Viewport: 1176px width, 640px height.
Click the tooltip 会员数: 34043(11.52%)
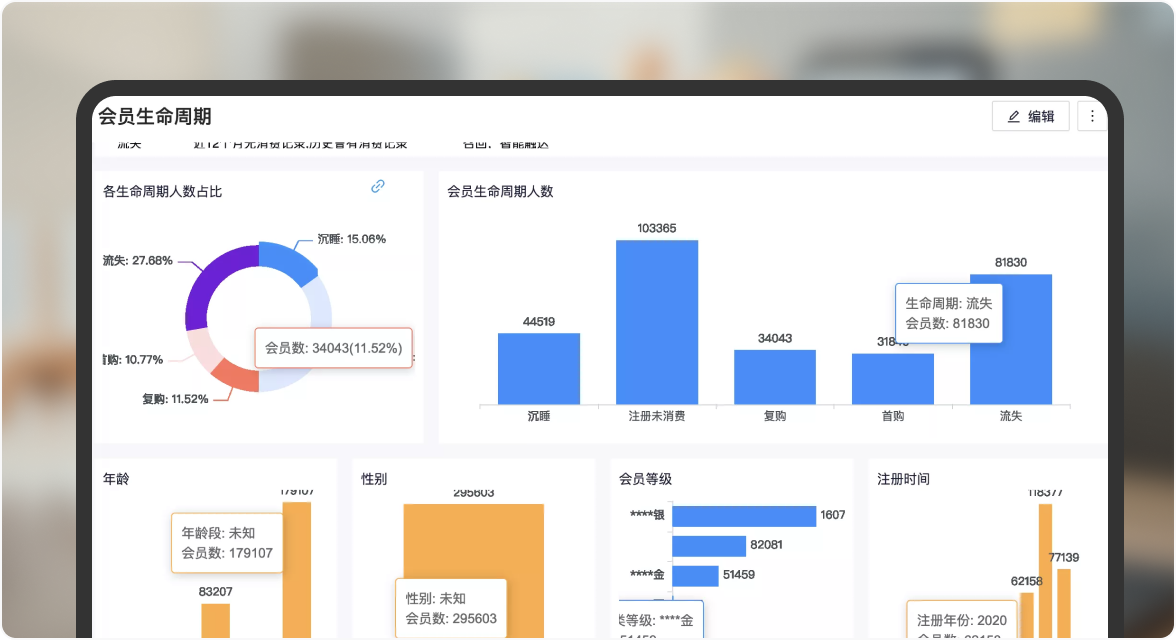tap(333, 347)
